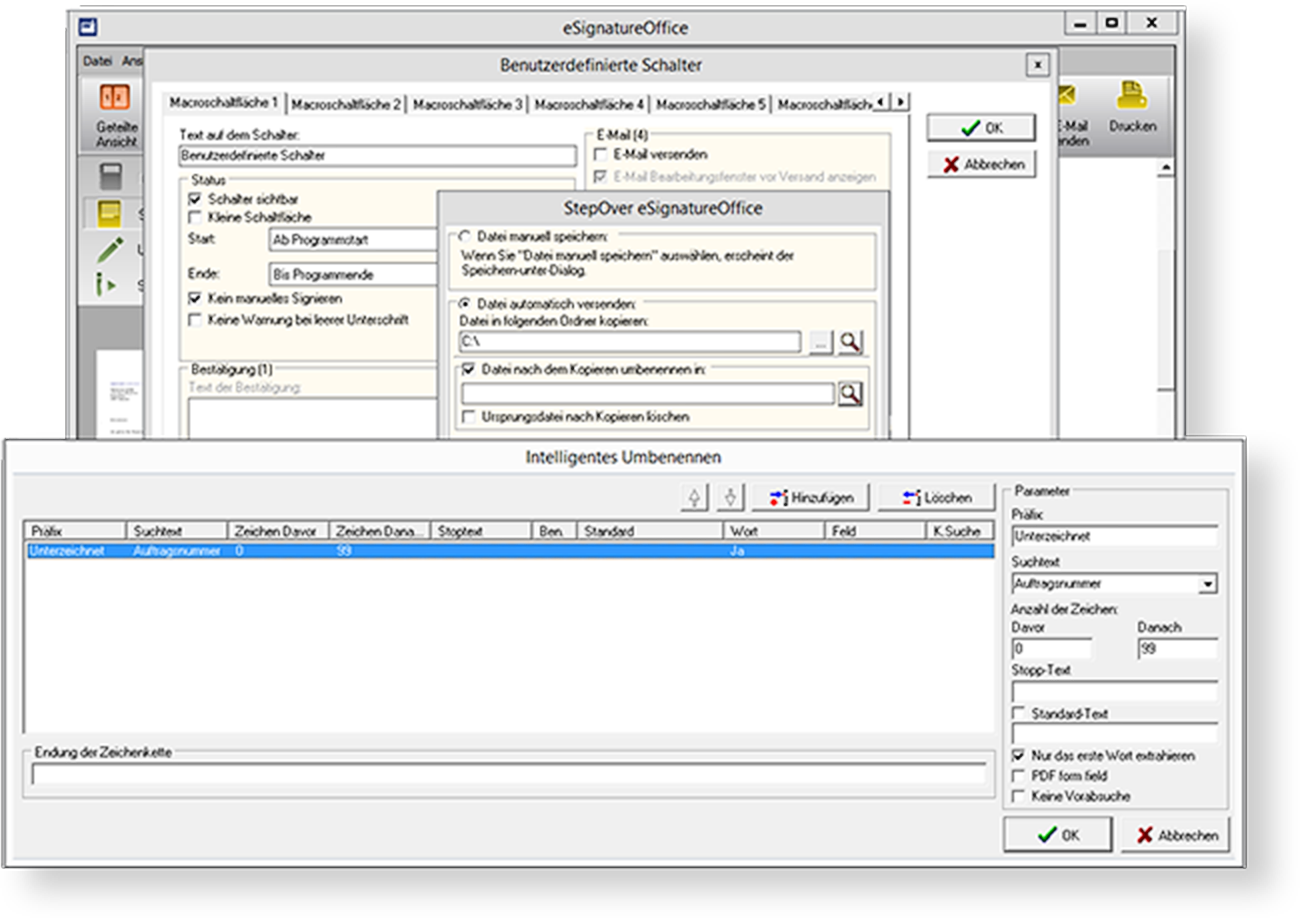Enable the Standard-Text checkbox

tap(1018, 714)
